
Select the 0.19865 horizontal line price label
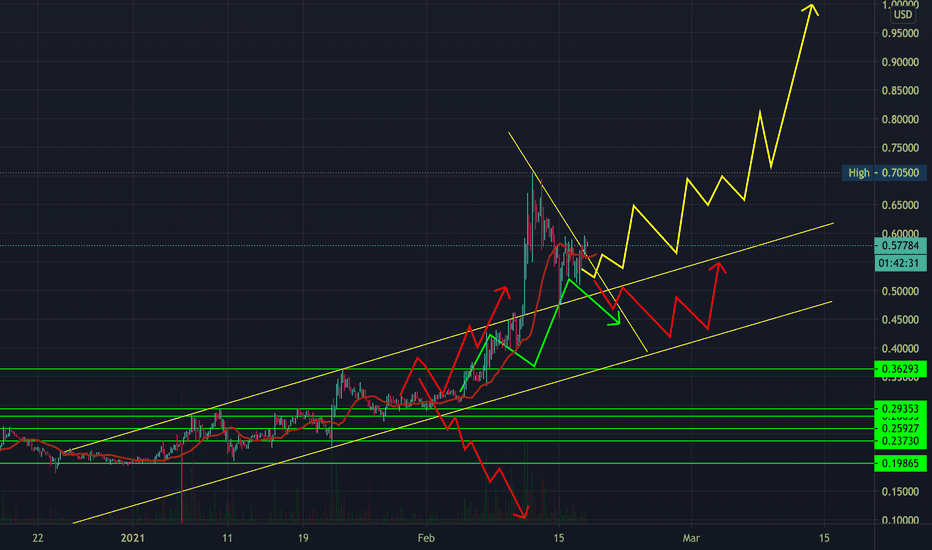coord(900,463)
